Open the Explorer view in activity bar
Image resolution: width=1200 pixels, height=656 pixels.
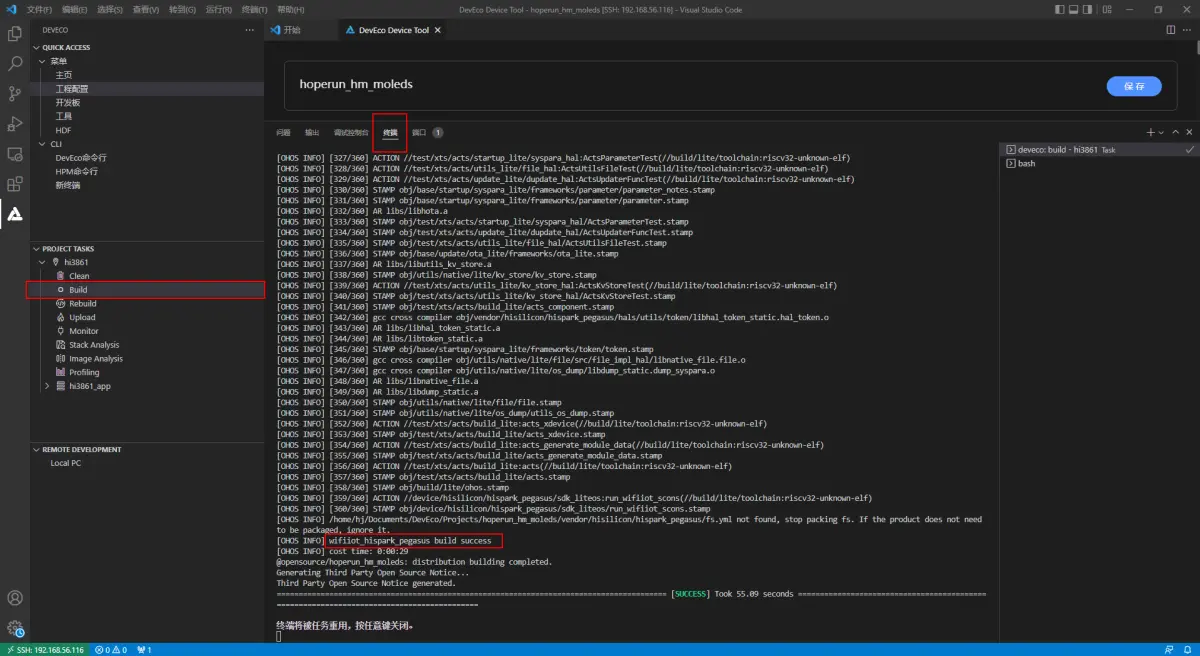click(14, 34)
